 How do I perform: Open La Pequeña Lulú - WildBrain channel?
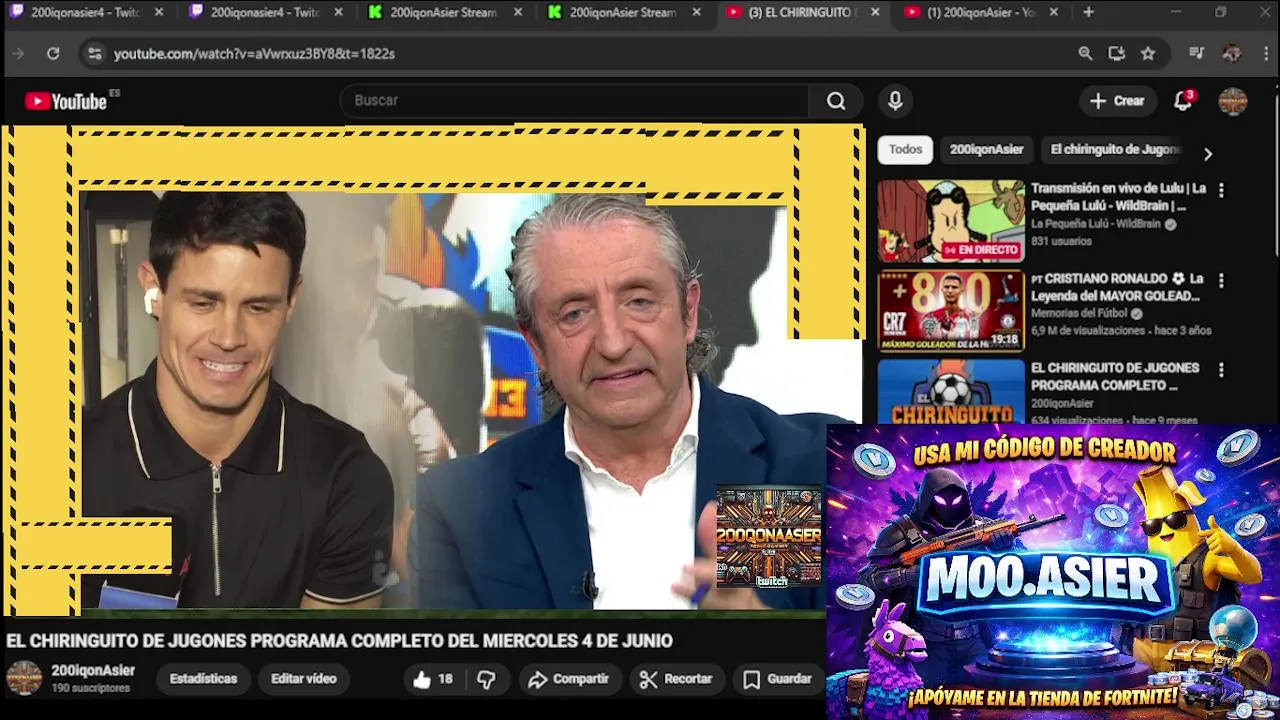click(1097, 224)
